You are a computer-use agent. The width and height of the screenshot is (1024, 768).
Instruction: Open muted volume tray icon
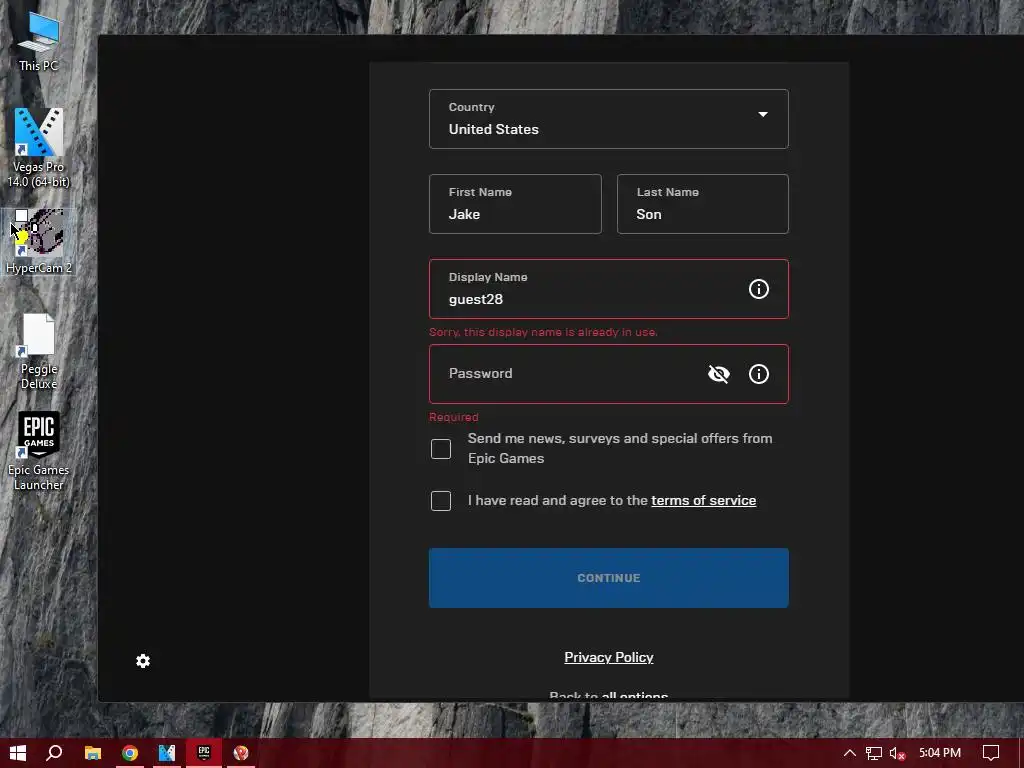pos(897,754)
